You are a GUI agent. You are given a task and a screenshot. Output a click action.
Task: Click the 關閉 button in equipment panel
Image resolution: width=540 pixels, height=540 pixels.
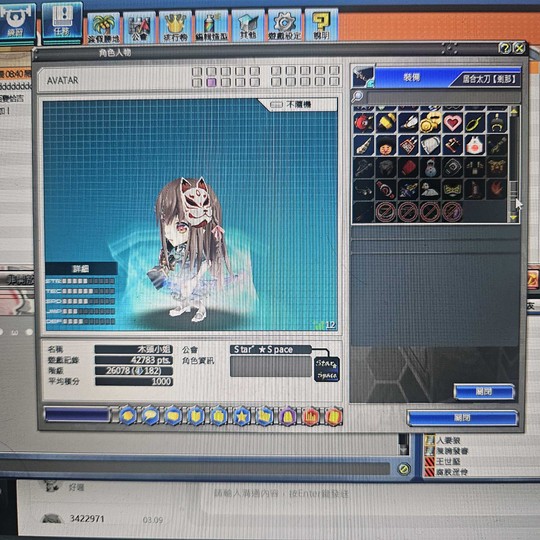484,392
